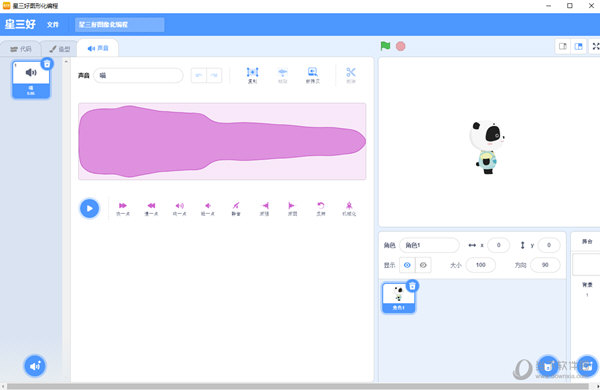Switch to large stage layout
Viewport: 600px width, 390px height.
579,46
